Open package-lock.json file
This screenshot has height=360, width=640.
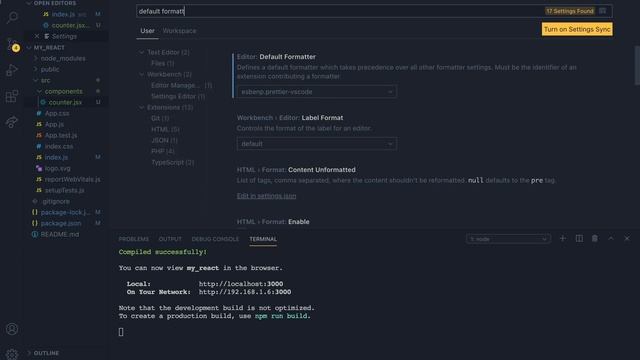click(x=65, y=212)
